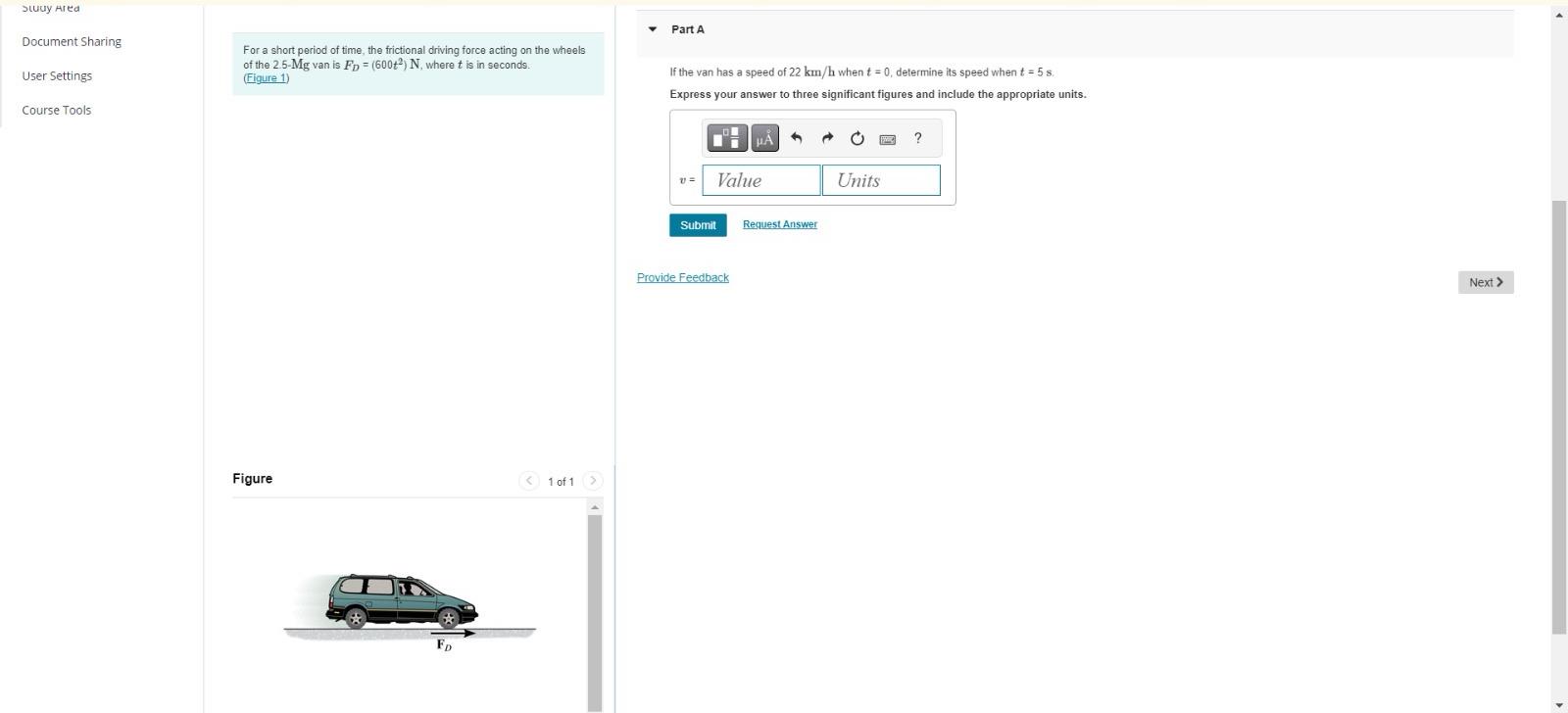1568x713 pixels.
Task: Go to next figure arrow
Action: click(x=592, y=480)
